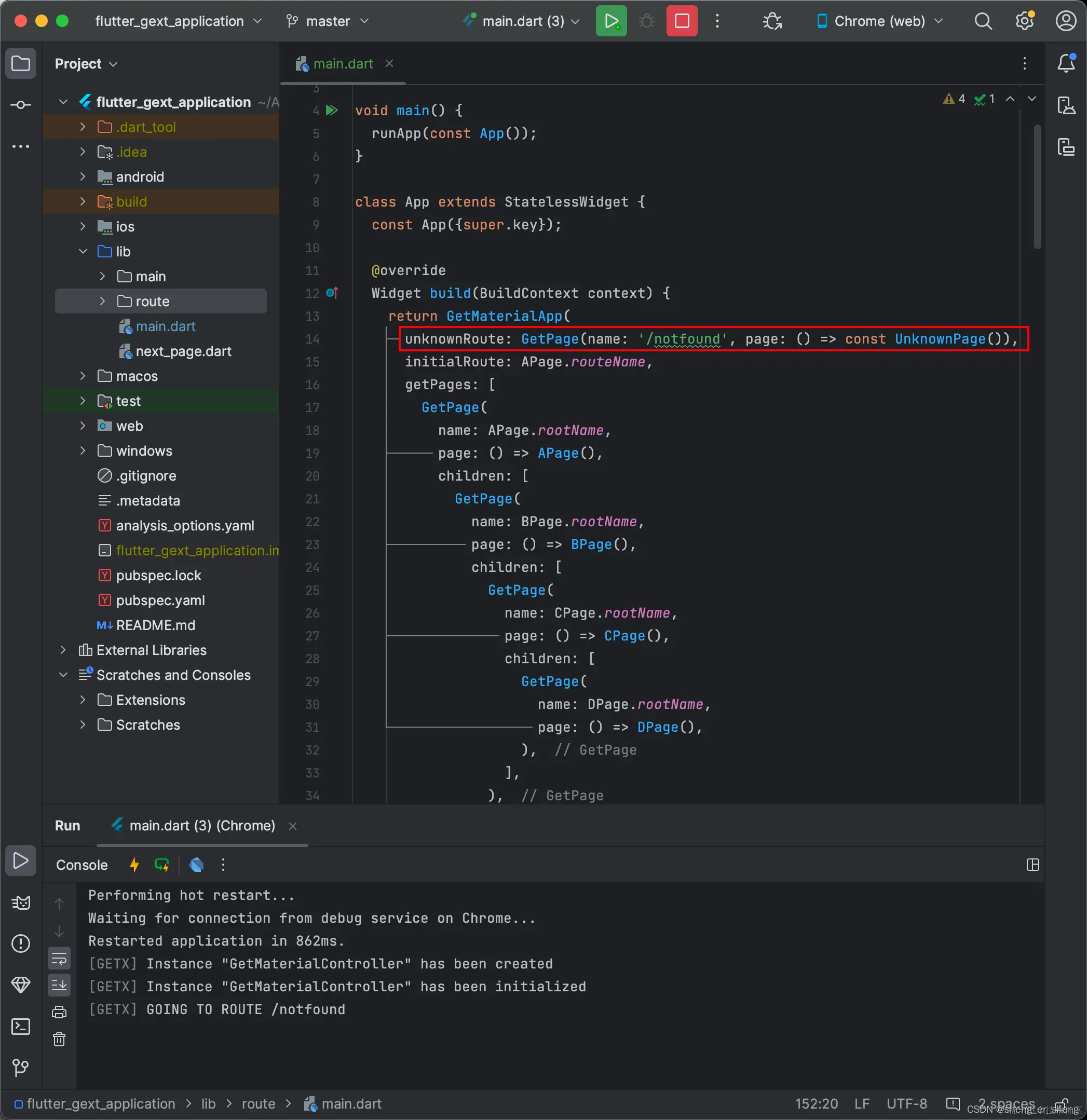The width and height of the screenshot is (1087, 1120).
Task: Open next_page.dart in the project tree
Action: 183,351
